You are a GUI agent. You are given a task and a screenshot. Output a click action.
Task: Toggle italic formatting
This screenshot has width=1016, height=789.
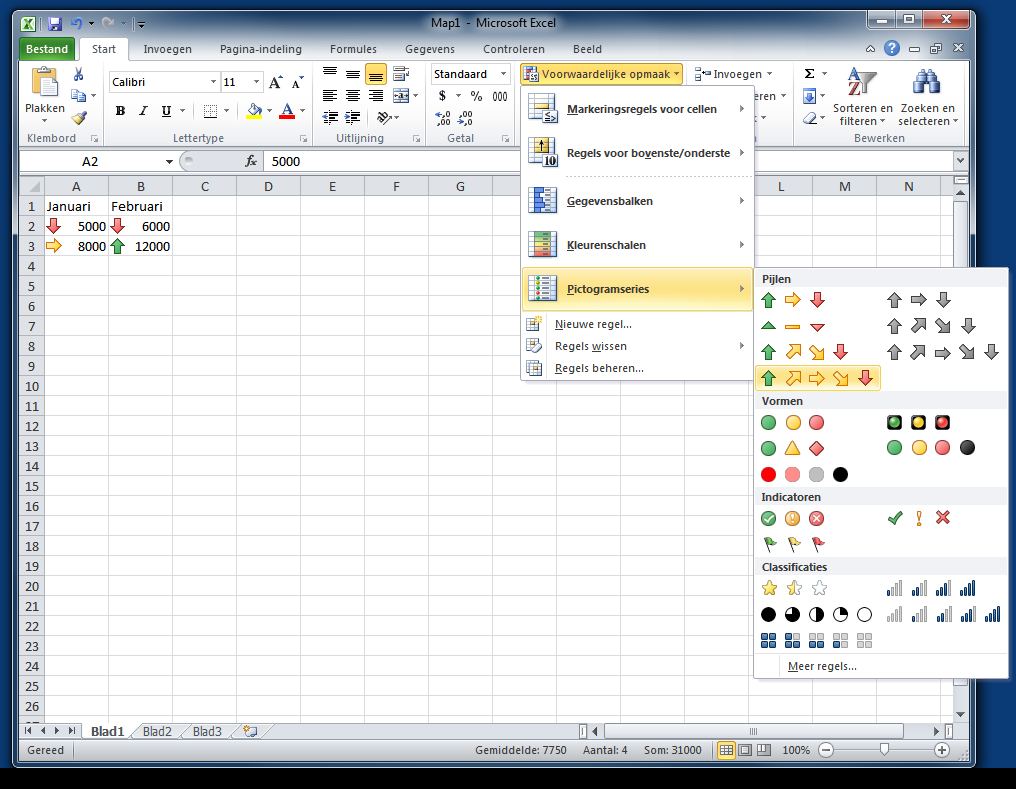(143, 111)
